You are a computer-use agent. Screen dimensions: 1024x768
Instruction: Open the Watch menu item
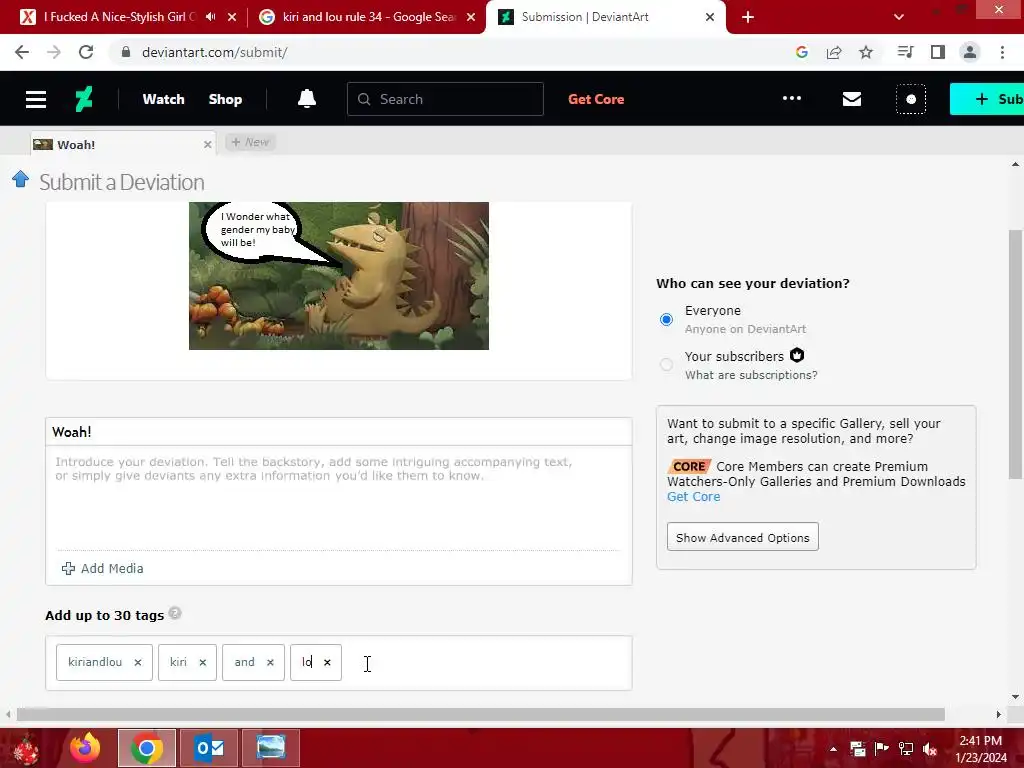163,99
